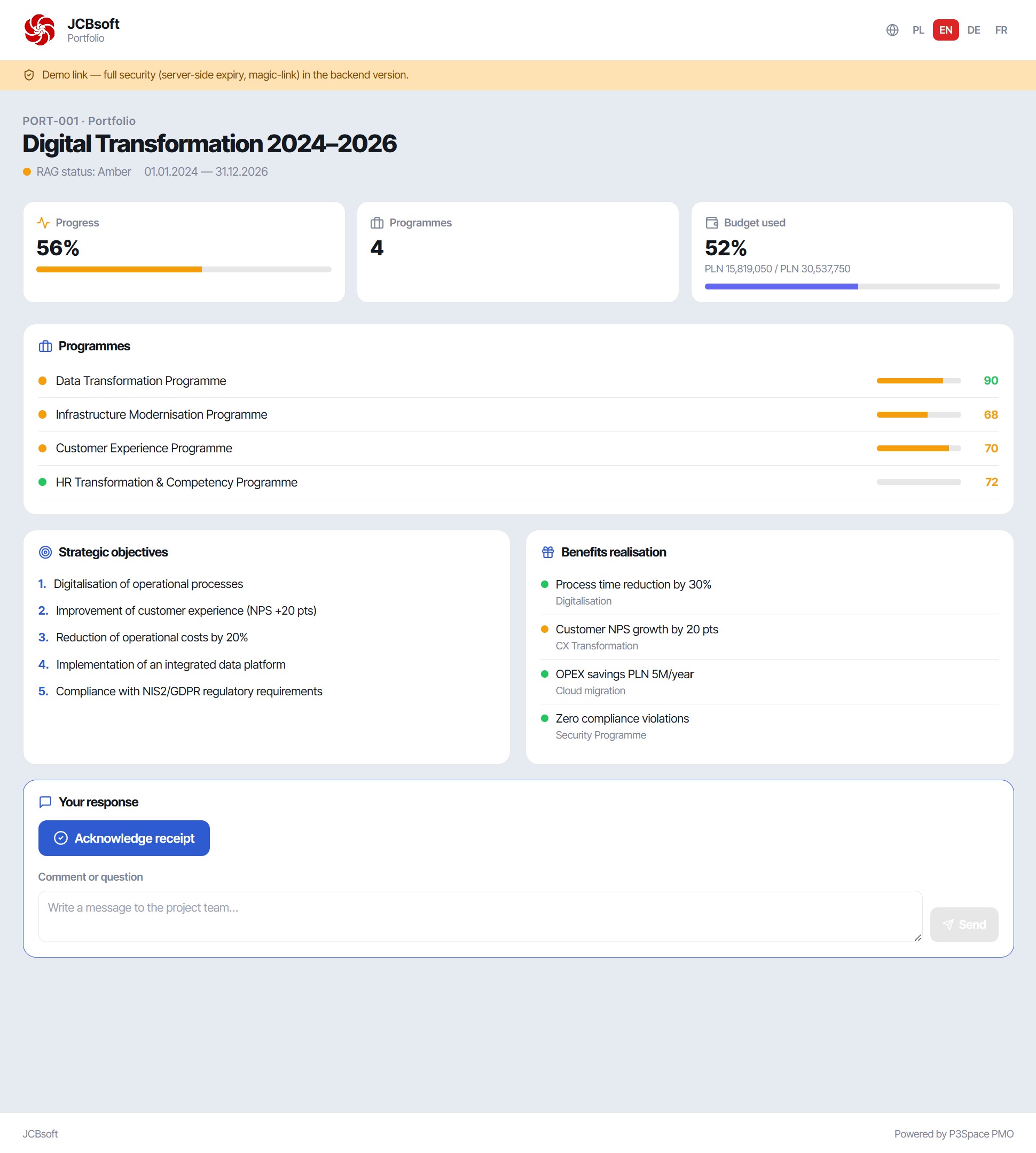
Task: Click green dot next to Process time reduction
Action: pyautogui.click(x=544, y=584)
